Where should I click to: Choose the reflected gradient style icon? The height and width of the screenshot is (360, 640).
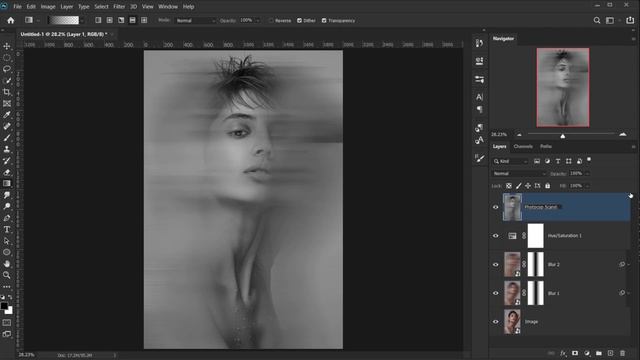pyautogui.click(x=133, y=20)
